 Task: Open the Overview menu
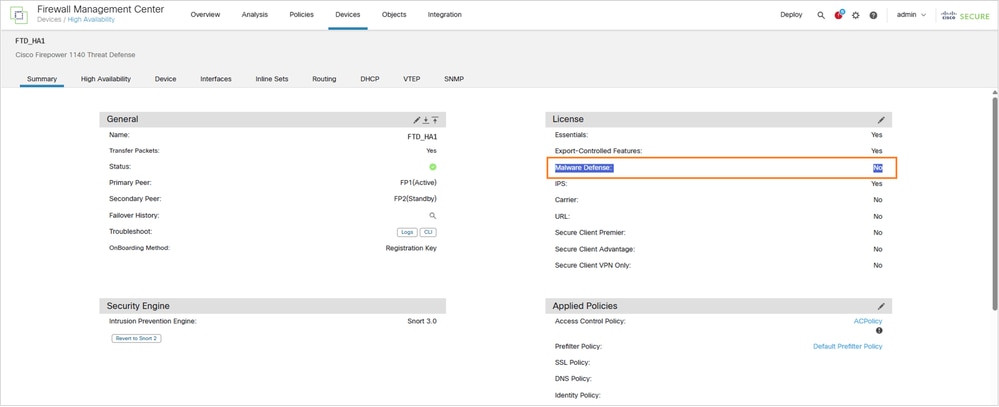(205, 15)
